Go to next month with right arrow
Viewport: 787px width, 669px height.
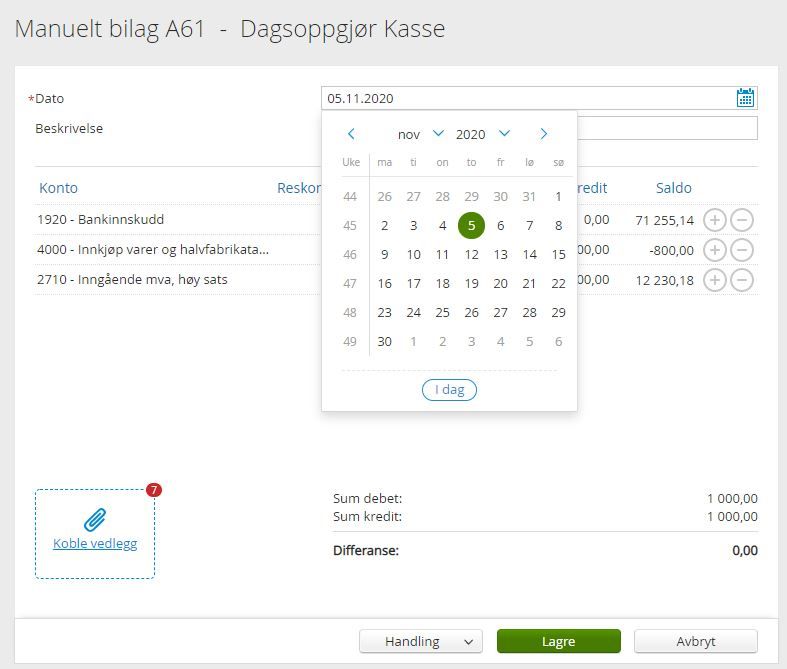[544, 134]
